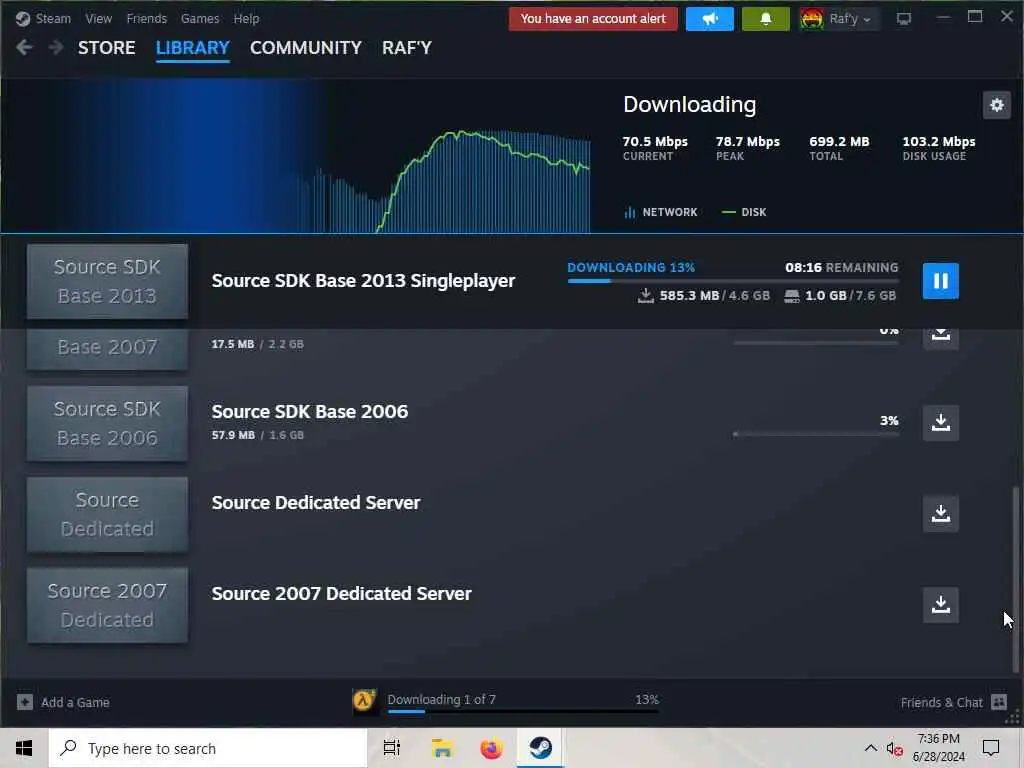The width and height of the screenshot is (1024, 768).
Task: Pause the Source SDK Base 2013 download
Action: click(x=940, y=281)
